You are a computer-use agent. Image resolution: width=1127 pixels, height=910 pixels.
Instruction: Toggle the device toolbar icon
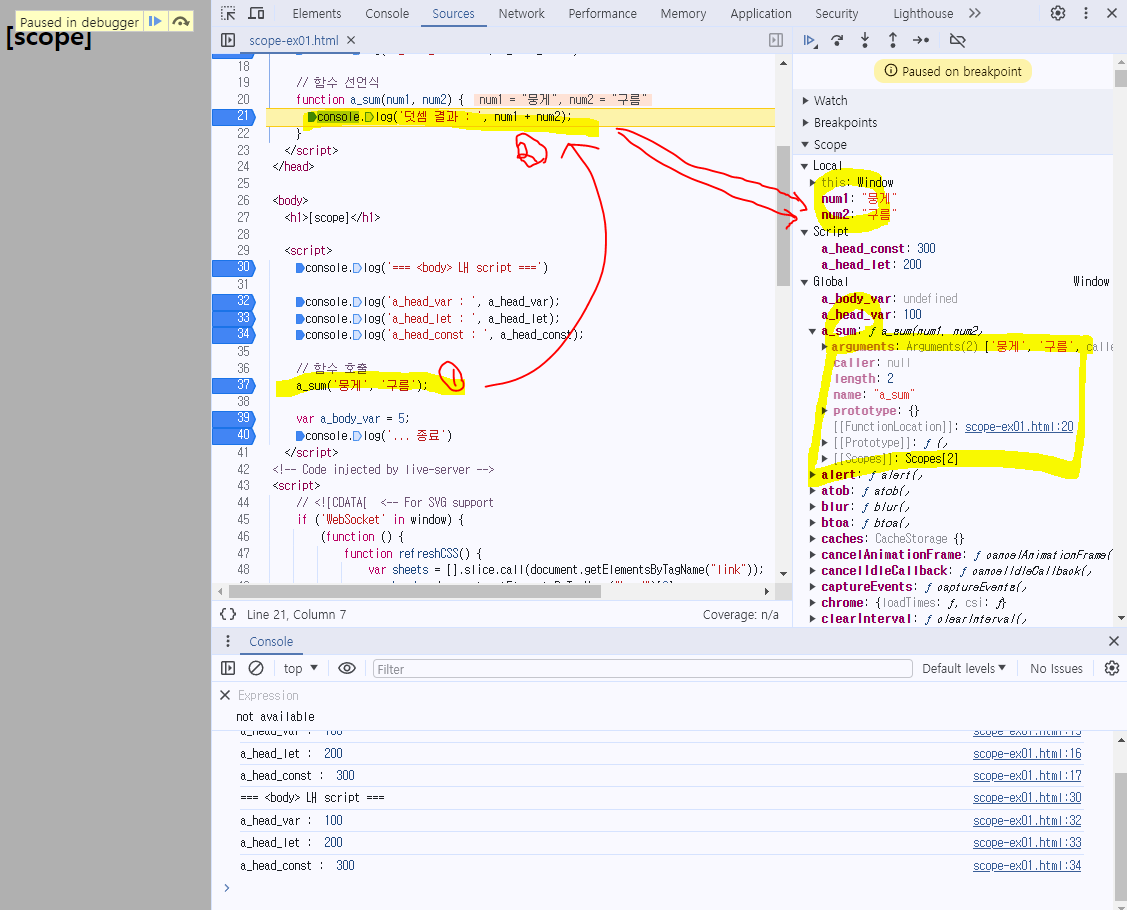256,13
